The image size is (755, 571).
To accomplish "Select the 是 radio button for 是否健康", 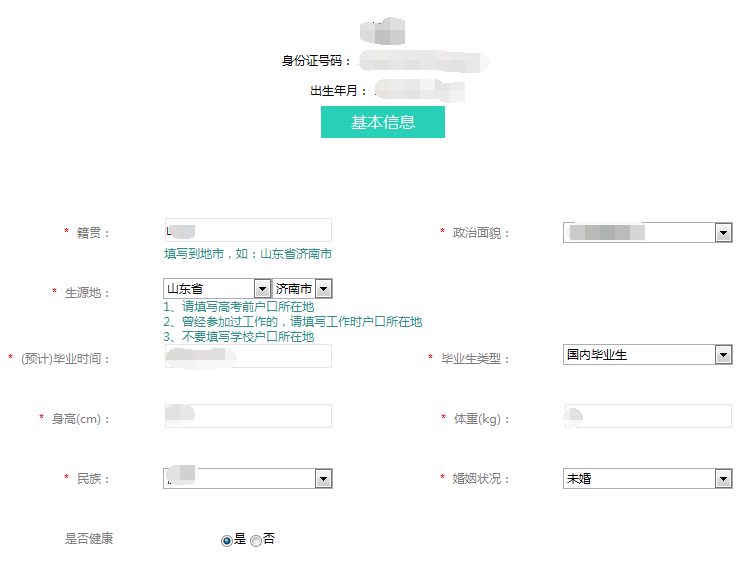I will coord(227,540).
